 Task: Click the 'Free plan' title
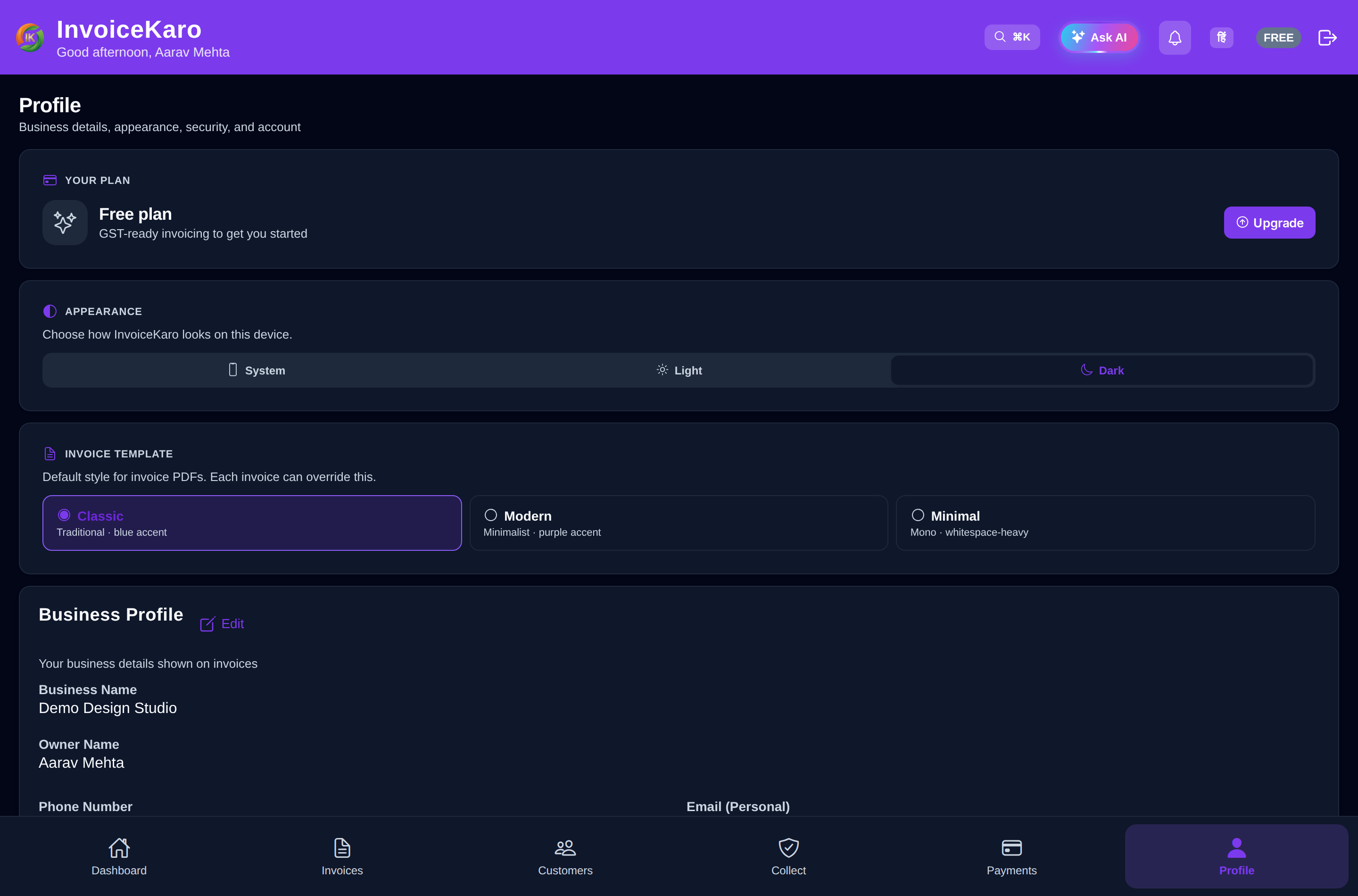[135, 214]
